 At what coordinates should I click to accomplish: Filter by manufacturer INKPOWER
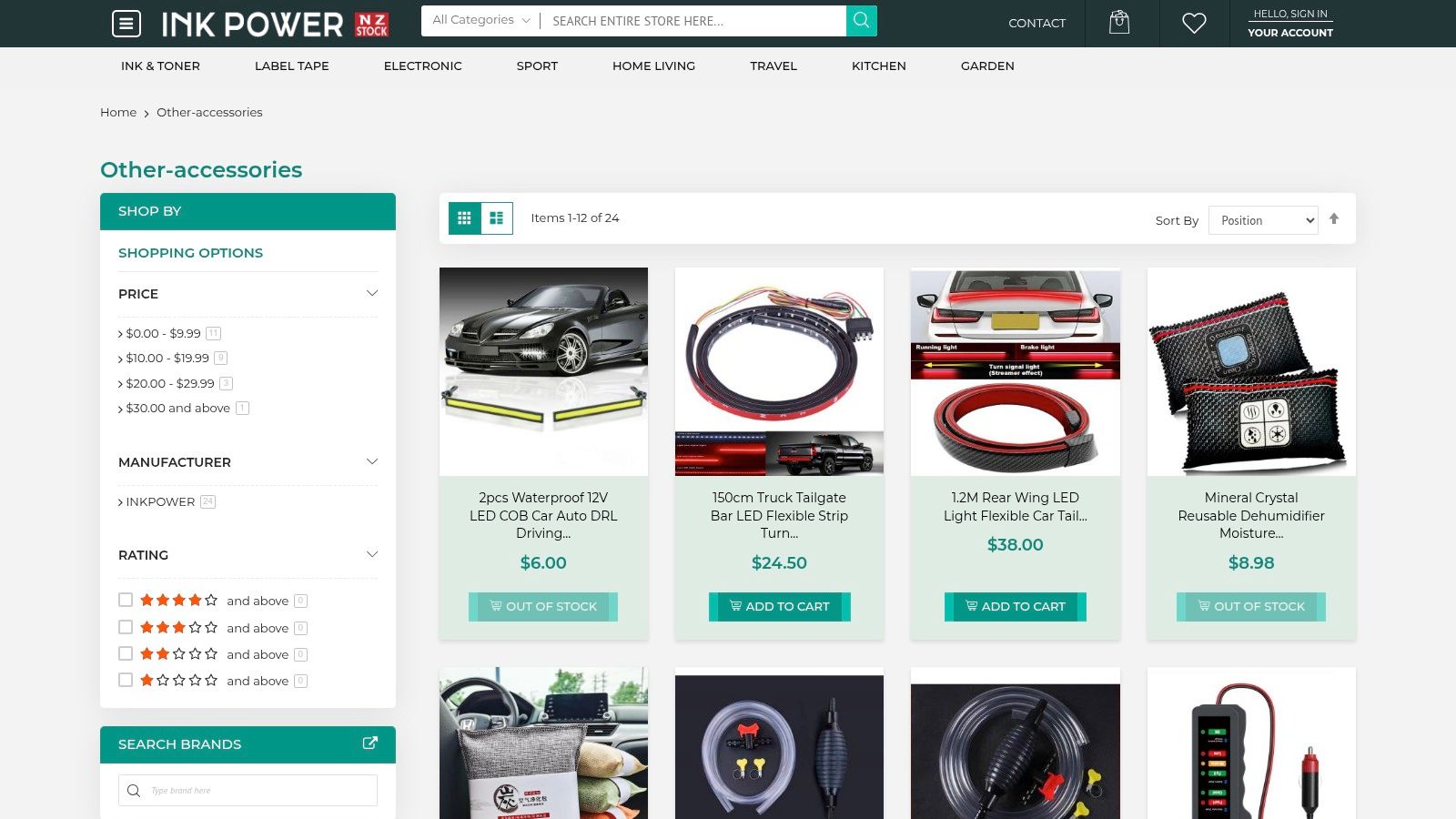[160, 501]
